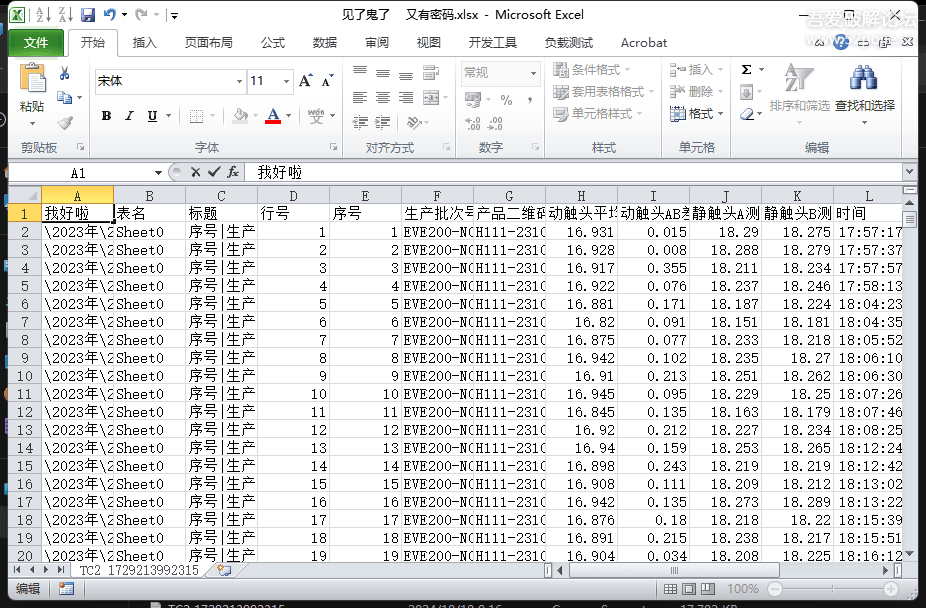The width and height of the screenshot is (926, 608).
Task: Click the Paste clipboard icon
Action: [x=32, y=79]
